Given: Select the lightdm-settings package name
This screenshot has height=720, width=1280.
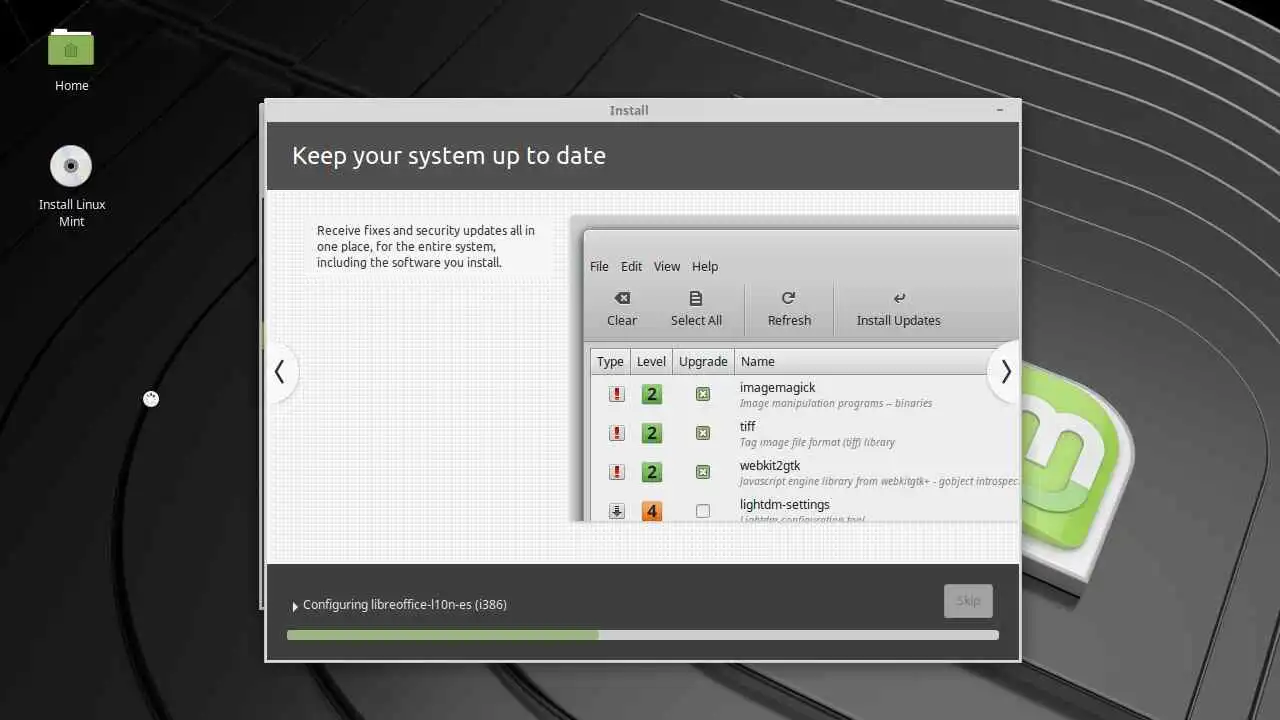Looking at the screenshot, I should [785, 504].
